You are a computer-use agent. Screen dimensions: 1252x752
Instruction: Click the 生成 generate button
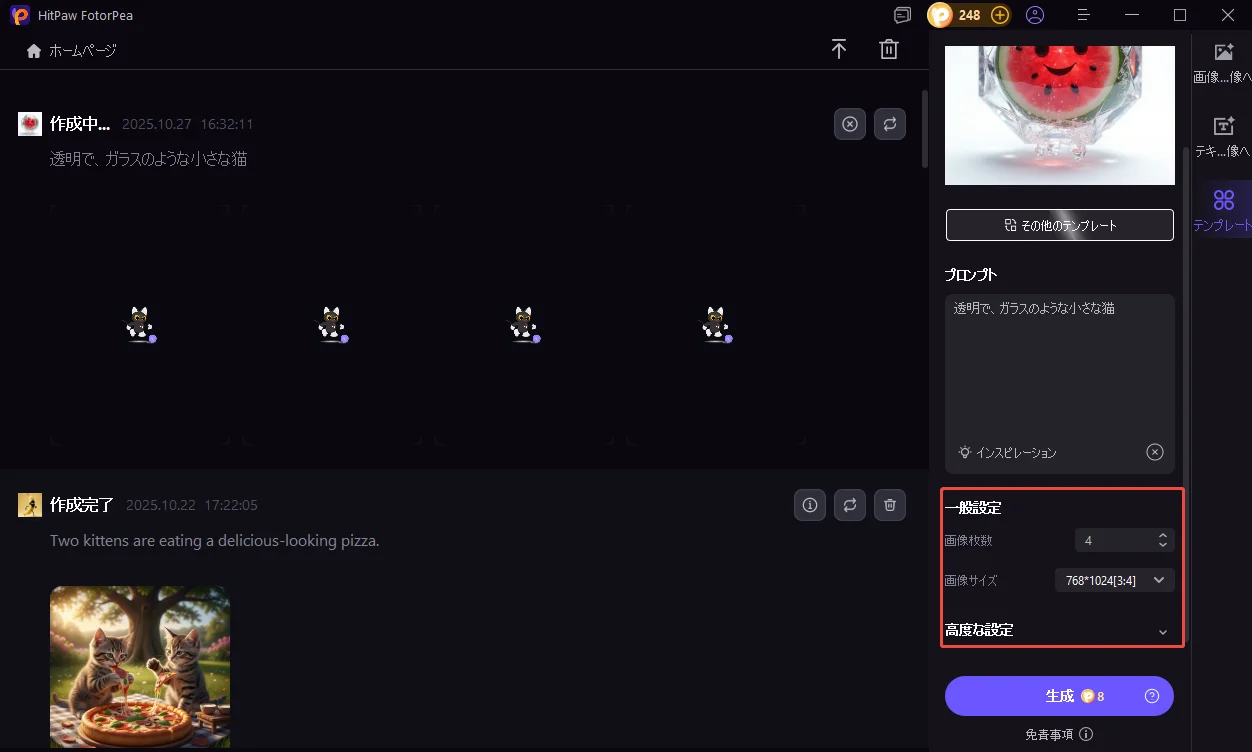[x=1059, y=696]
